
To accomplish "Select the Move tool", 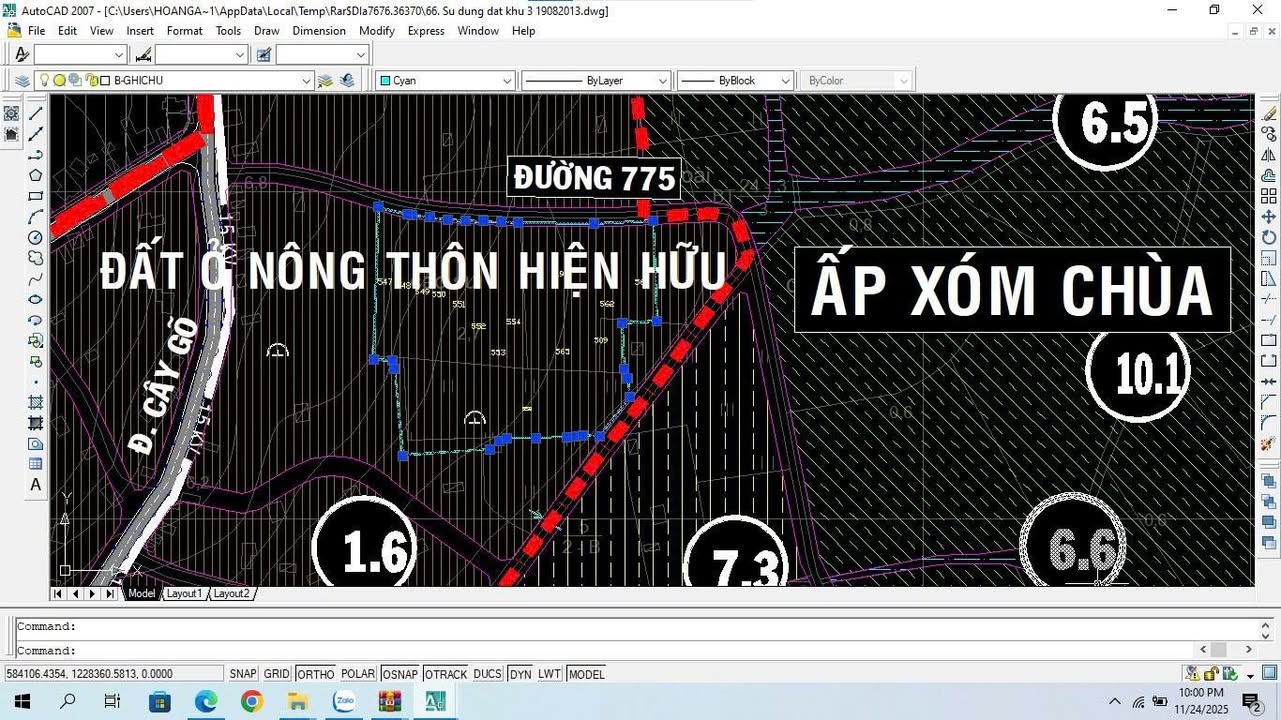I will [x=1267, y=216].
